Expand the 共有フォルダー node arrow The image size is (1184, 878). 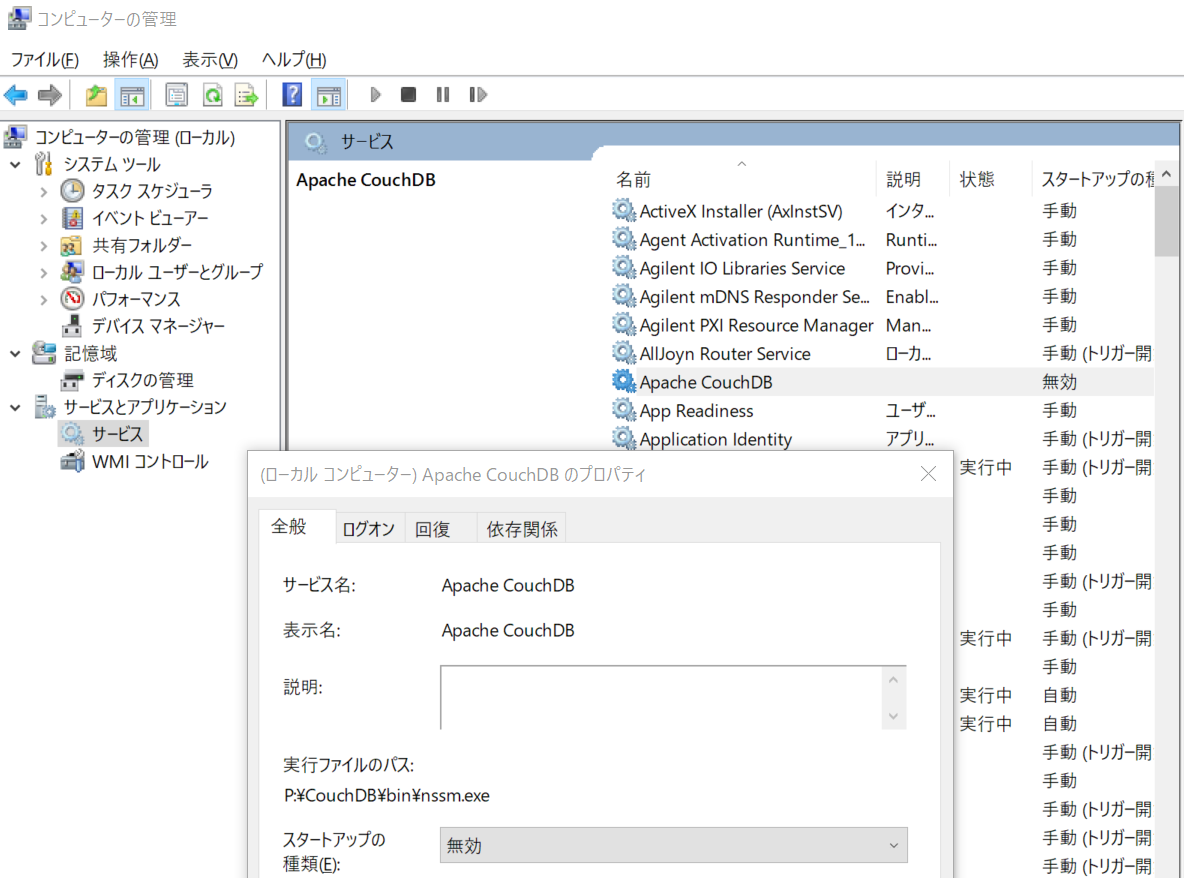point(44,246)
